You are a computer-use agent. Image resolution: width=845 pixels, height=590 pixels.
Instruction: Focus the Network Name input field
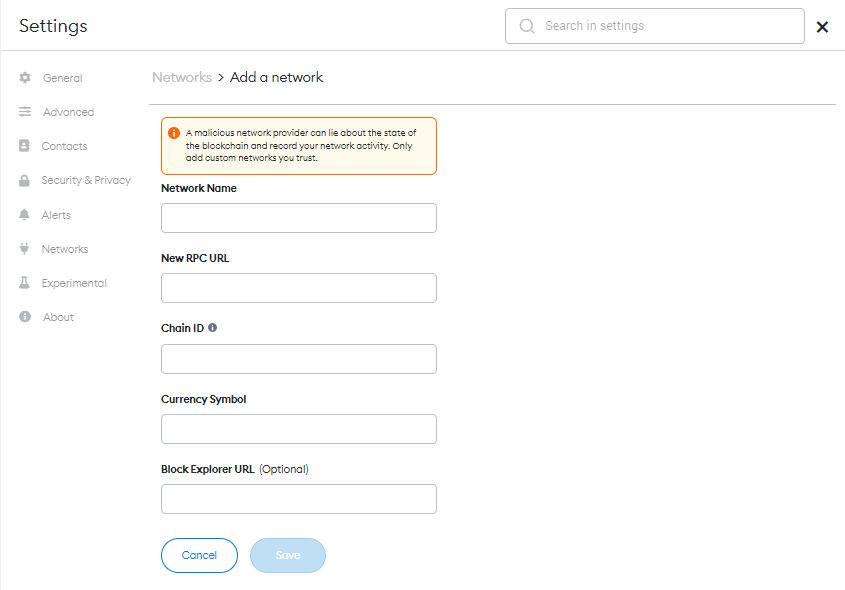coord(299,218)
